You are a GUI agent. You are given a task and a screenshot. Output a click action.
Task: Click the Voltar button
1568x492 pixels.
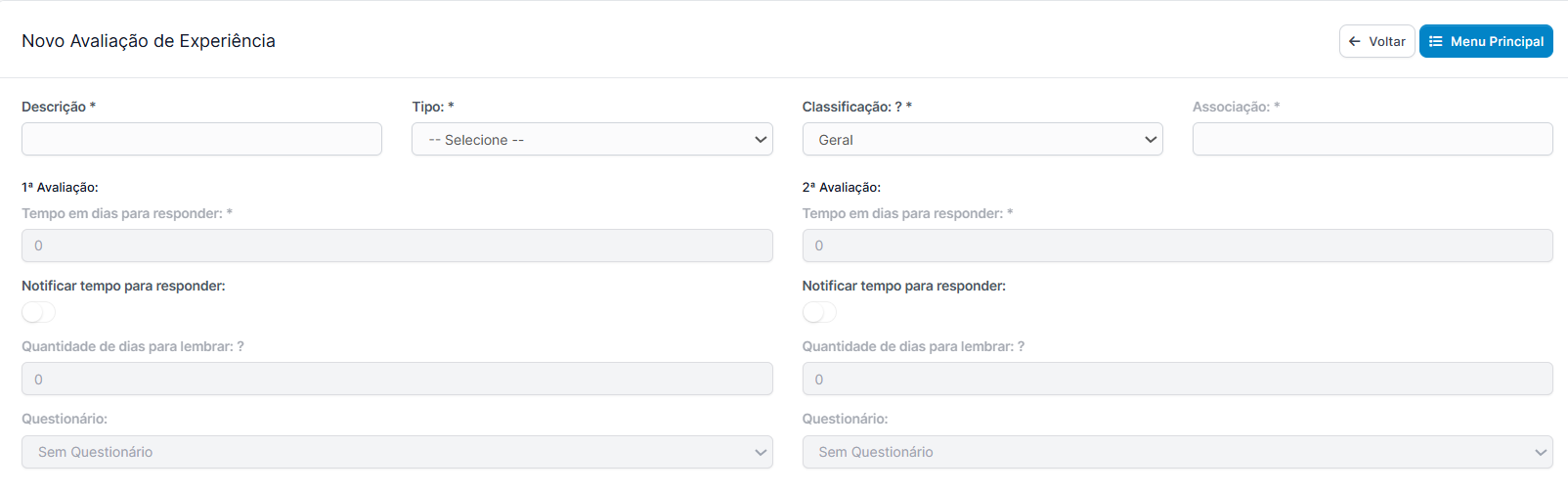tap(1376, 41)
